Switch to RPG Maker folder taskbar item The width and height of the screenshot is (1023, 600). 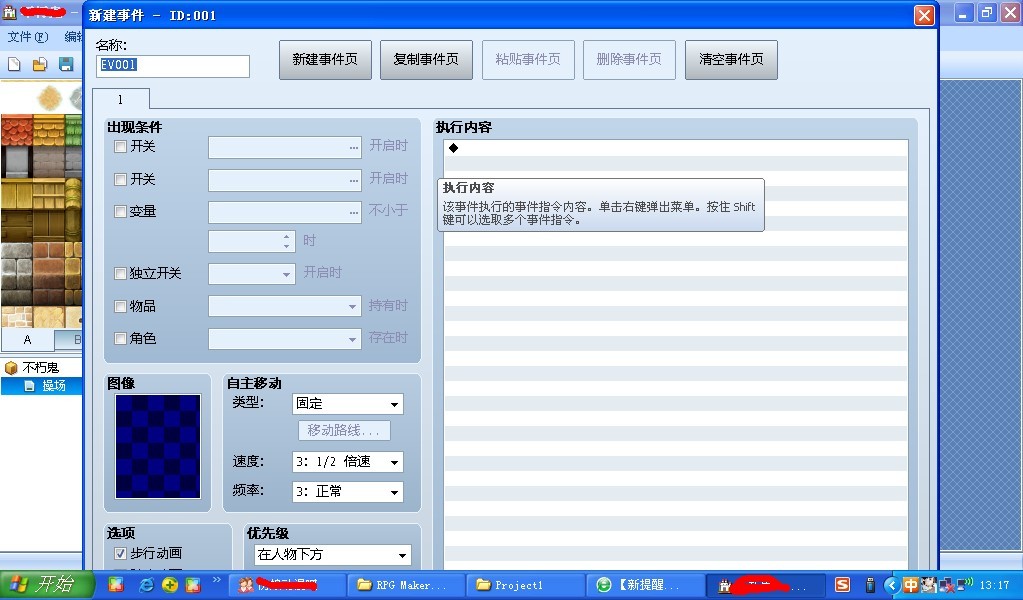(407, 585)
